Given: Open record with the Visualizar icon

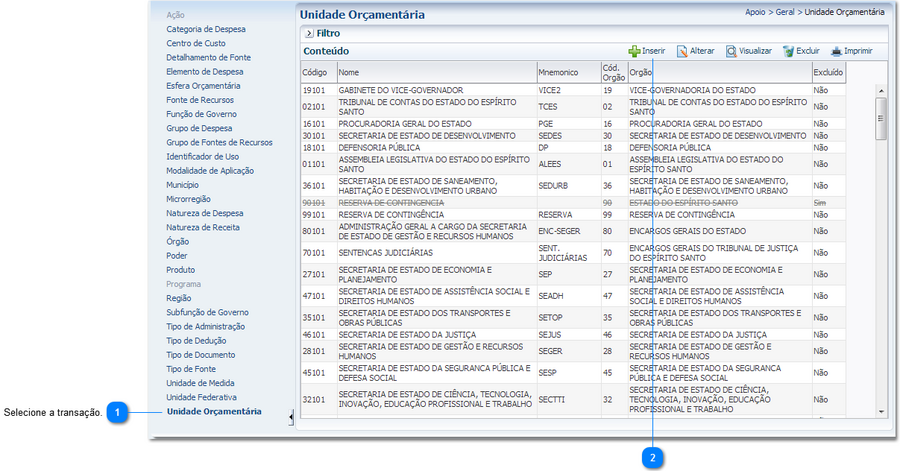Looking at the screenshot, I should (732, 51).
